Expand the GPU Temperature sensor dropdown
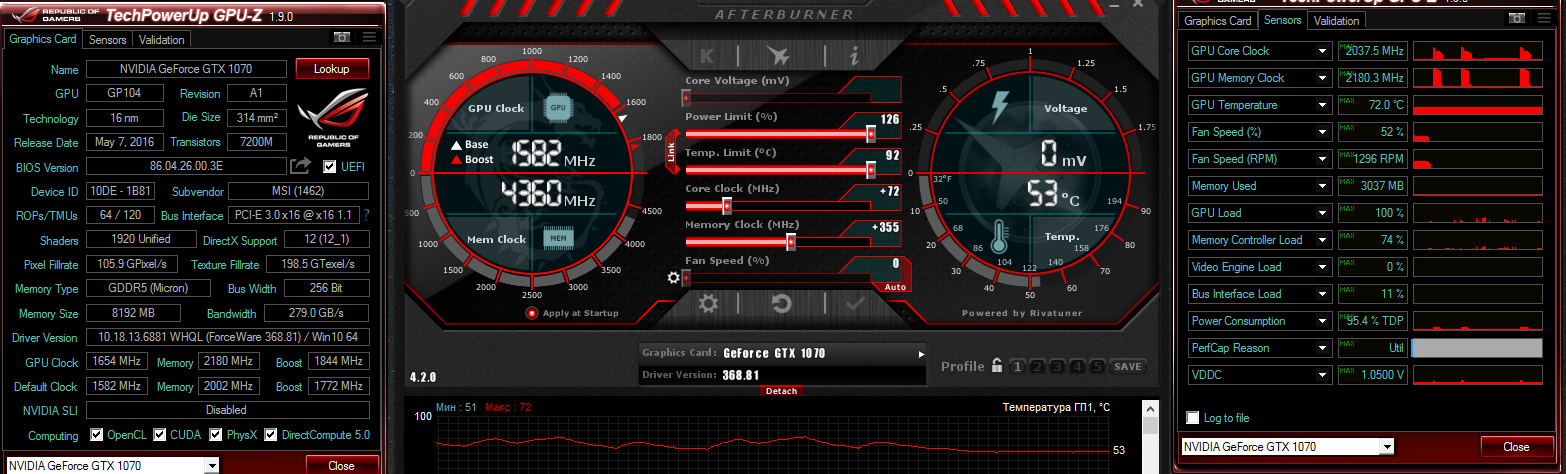Screen dimensions: 1566x474 tap(1323, 105)
